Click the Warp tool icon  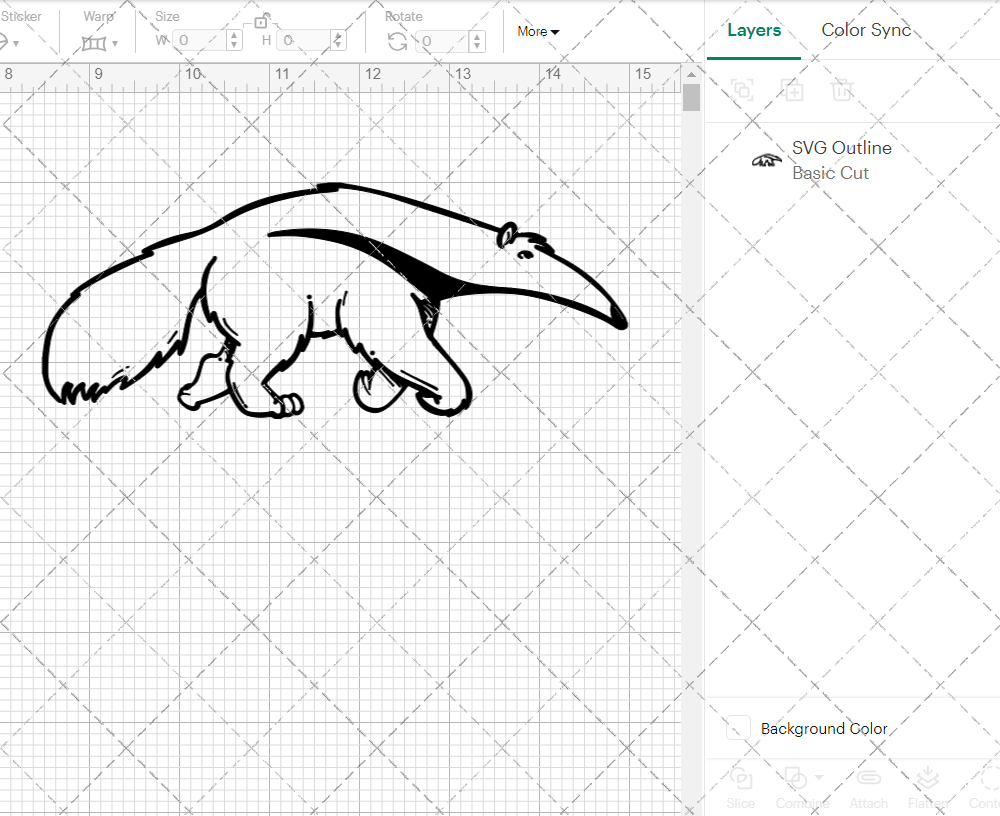click(x=95, y=42)
